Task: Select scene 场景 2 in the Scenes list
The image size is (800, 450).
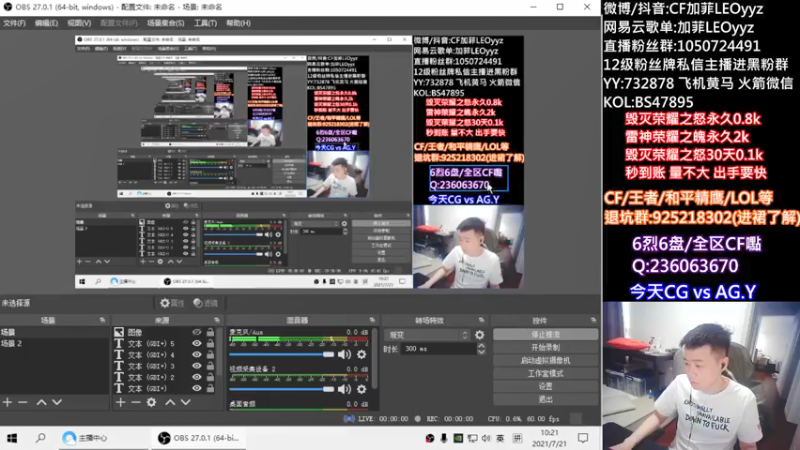Action: [x=54, y=343]
